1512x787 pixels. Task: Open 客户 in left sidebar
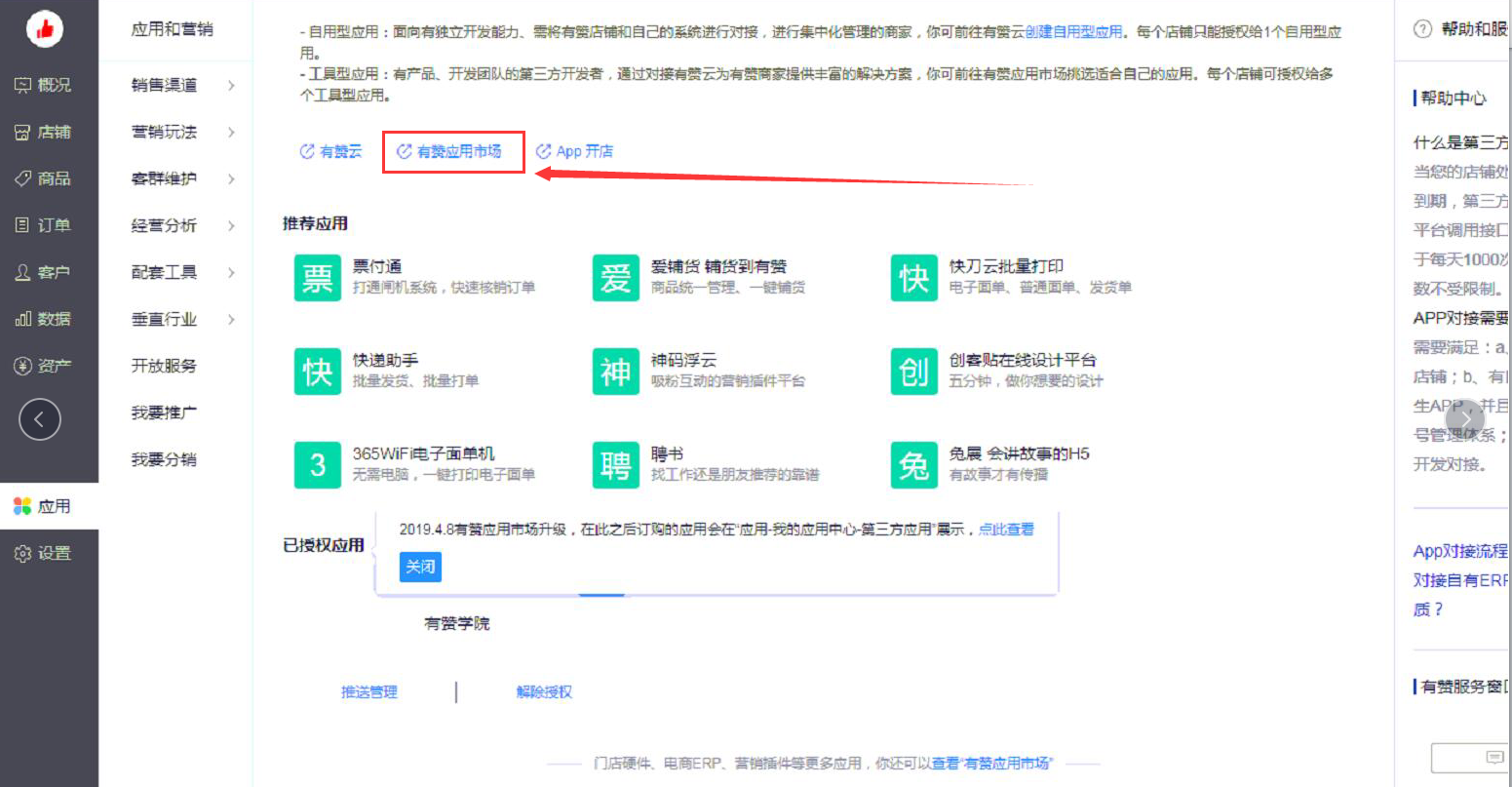coord(44,272)
